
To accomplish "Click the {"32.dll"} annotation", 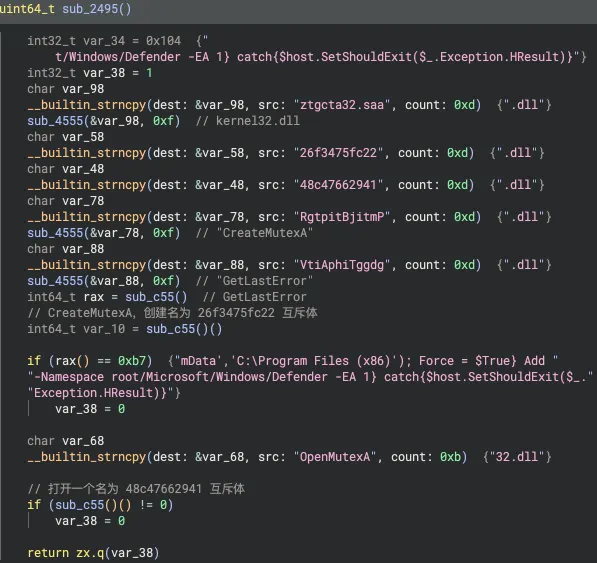I will (517, 456).
